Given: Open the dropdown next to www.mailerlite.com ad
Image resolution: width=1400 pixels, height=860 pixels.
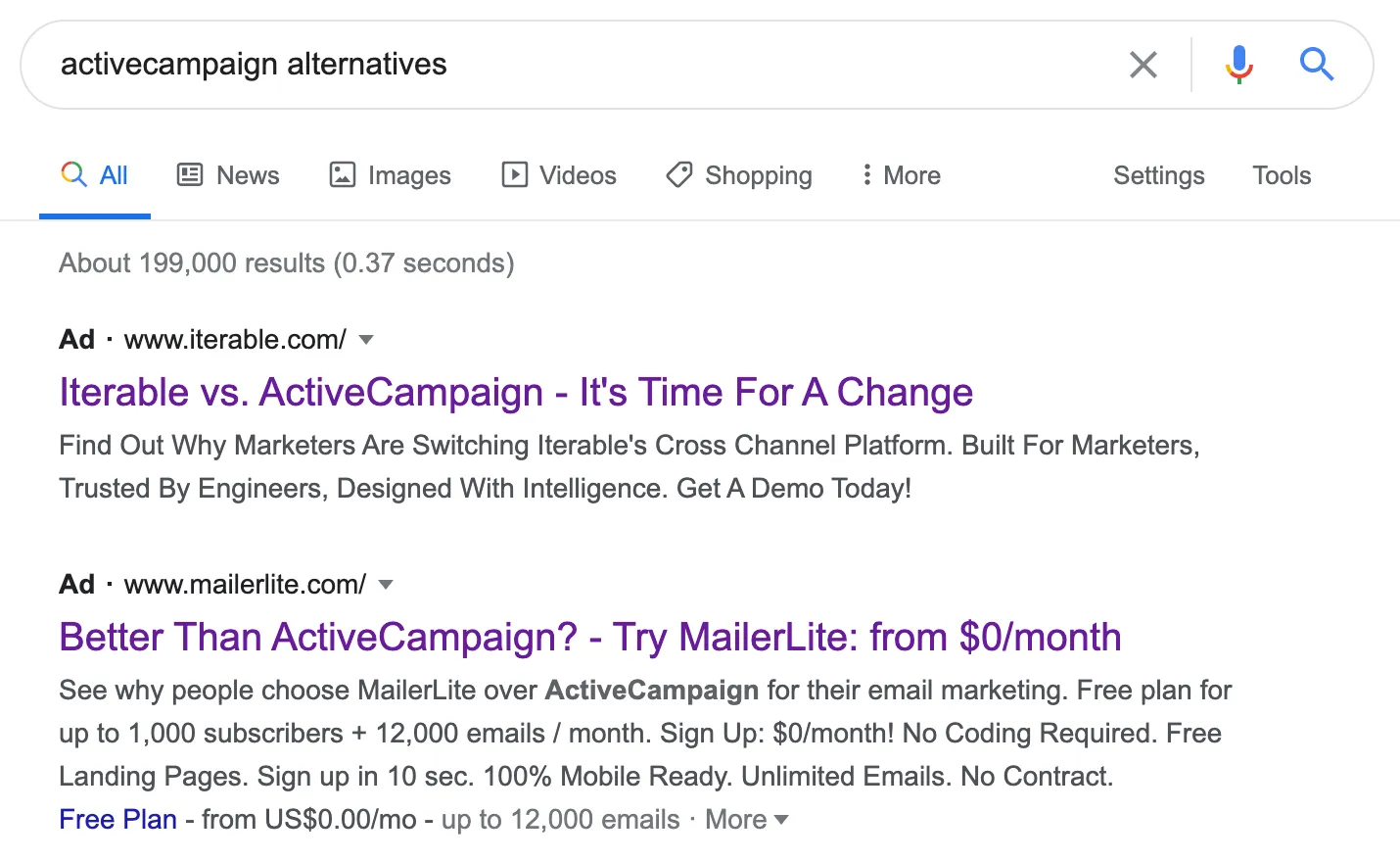Looking at the screenshot, I should pos(385,584).
